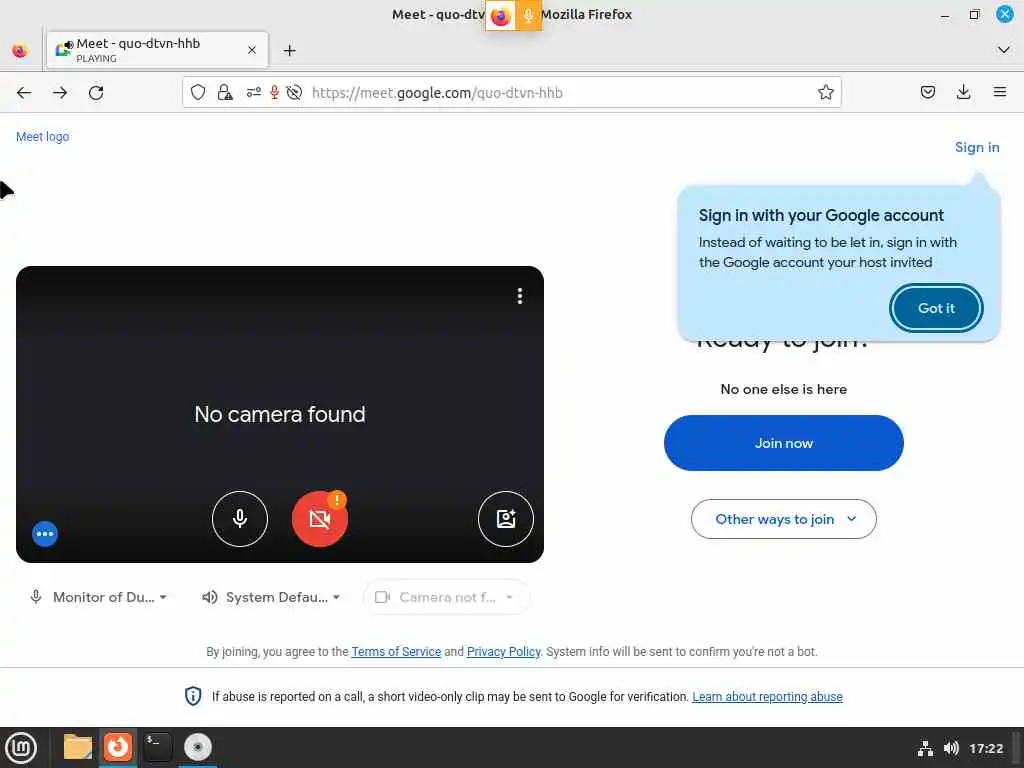1024x768 pixels.
Task: Bookmark this page with the star icon
Action: (x=825, y=92)
